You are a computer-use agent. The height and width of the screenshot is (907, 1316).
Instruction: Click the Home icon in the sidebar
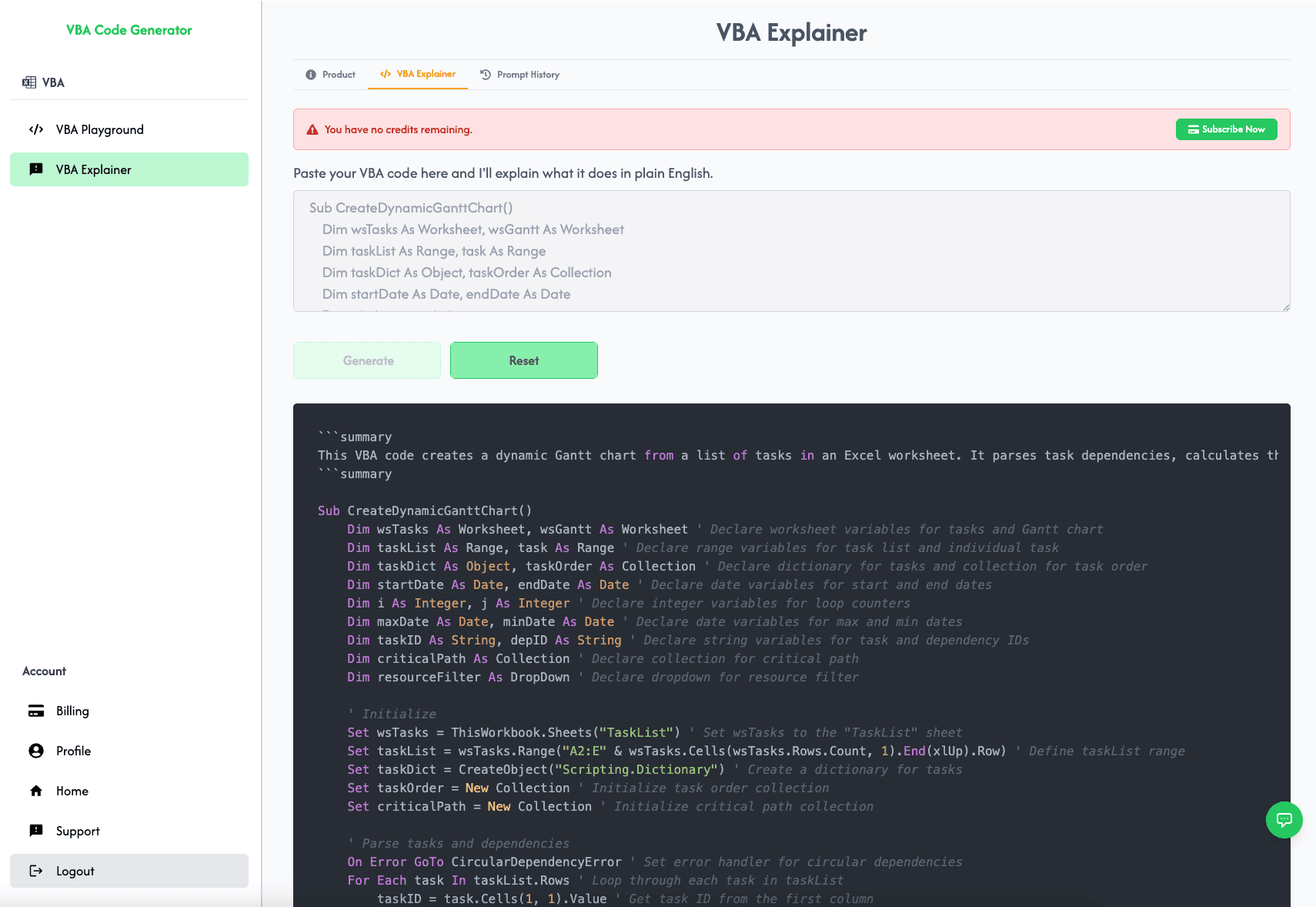click(x=36, y=791)
